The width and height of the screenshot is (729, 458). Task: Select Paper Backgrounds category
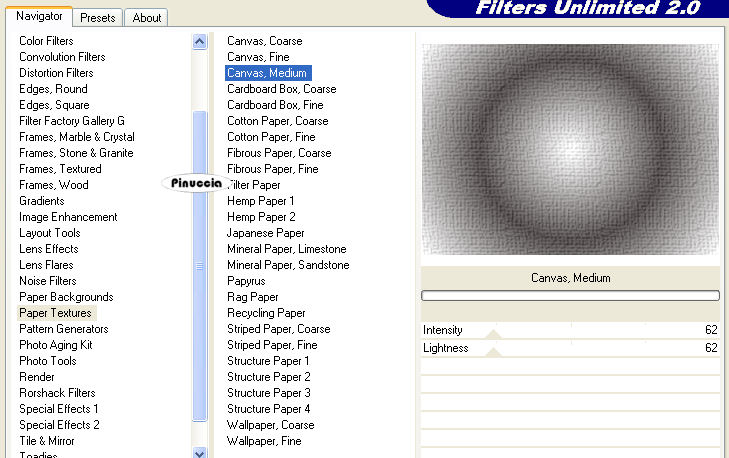coord(66,297)
